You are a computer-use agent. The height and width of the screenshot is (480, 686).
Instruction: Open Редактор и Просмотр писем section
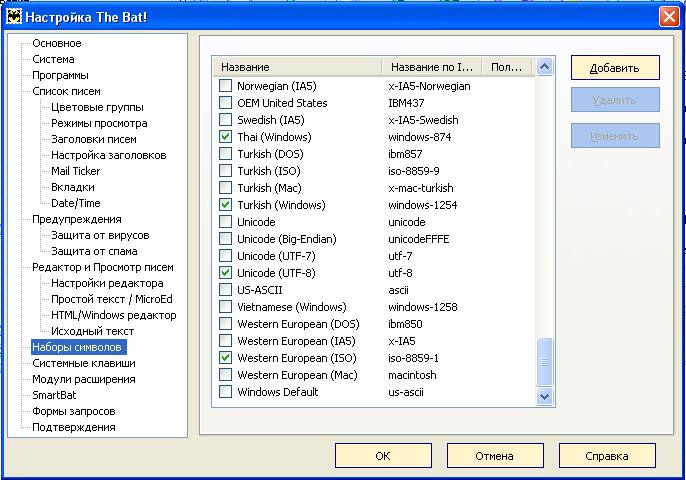(103, 267)
